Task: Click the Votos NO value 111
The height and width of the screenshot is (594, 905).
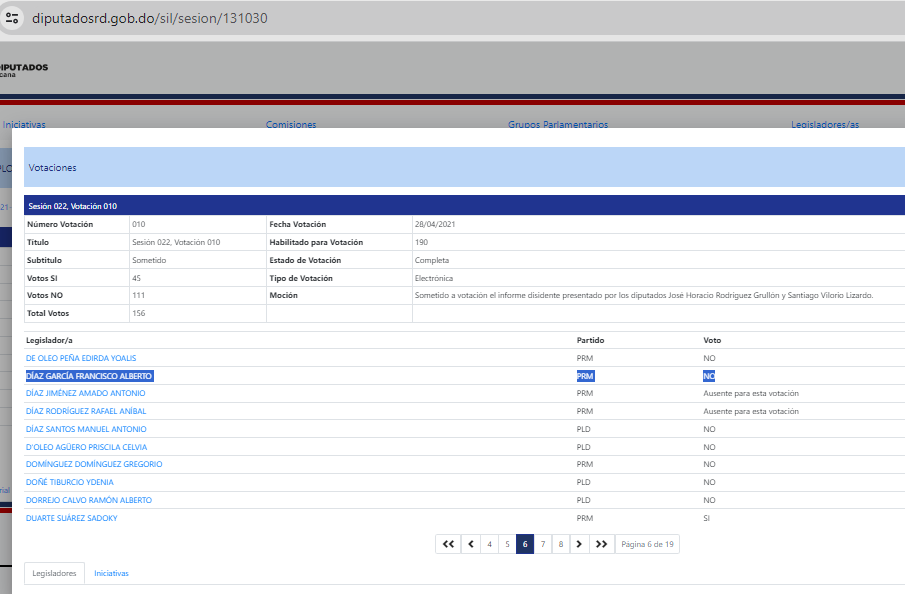Action: pos(139,295)
